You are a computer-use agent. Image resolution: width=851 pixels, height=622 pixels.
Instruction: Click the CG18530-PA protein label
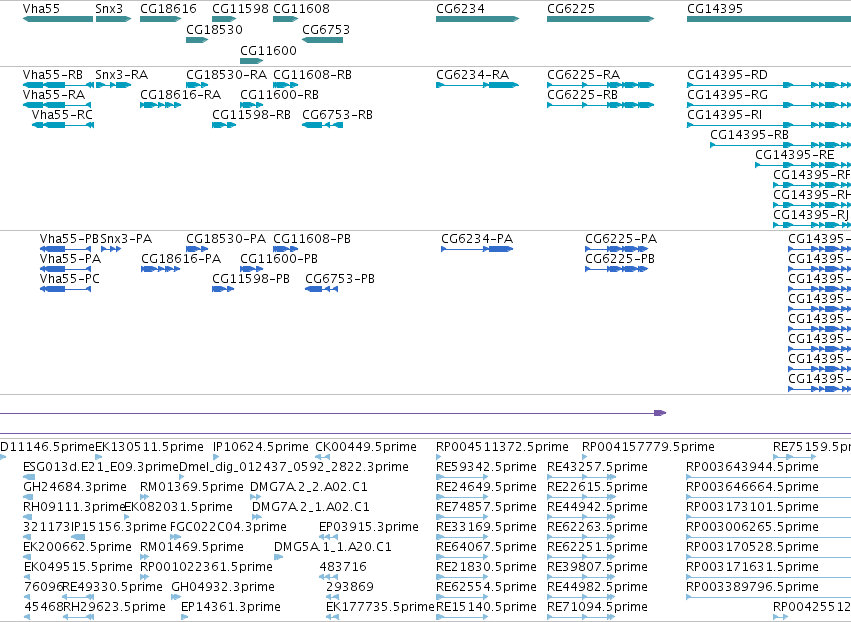[x=226, y=239]
